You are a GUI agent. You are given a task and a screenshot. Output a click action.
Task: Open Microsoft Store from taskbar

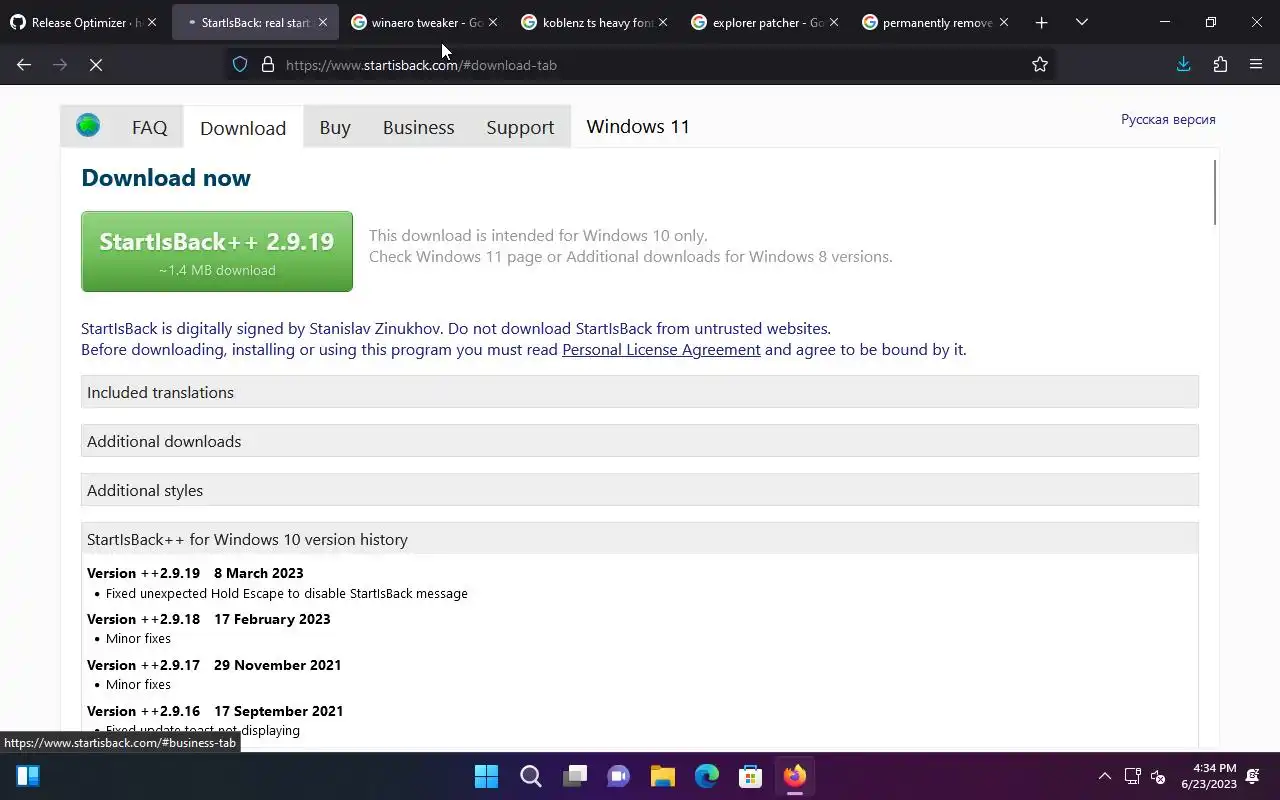point(750,776)
